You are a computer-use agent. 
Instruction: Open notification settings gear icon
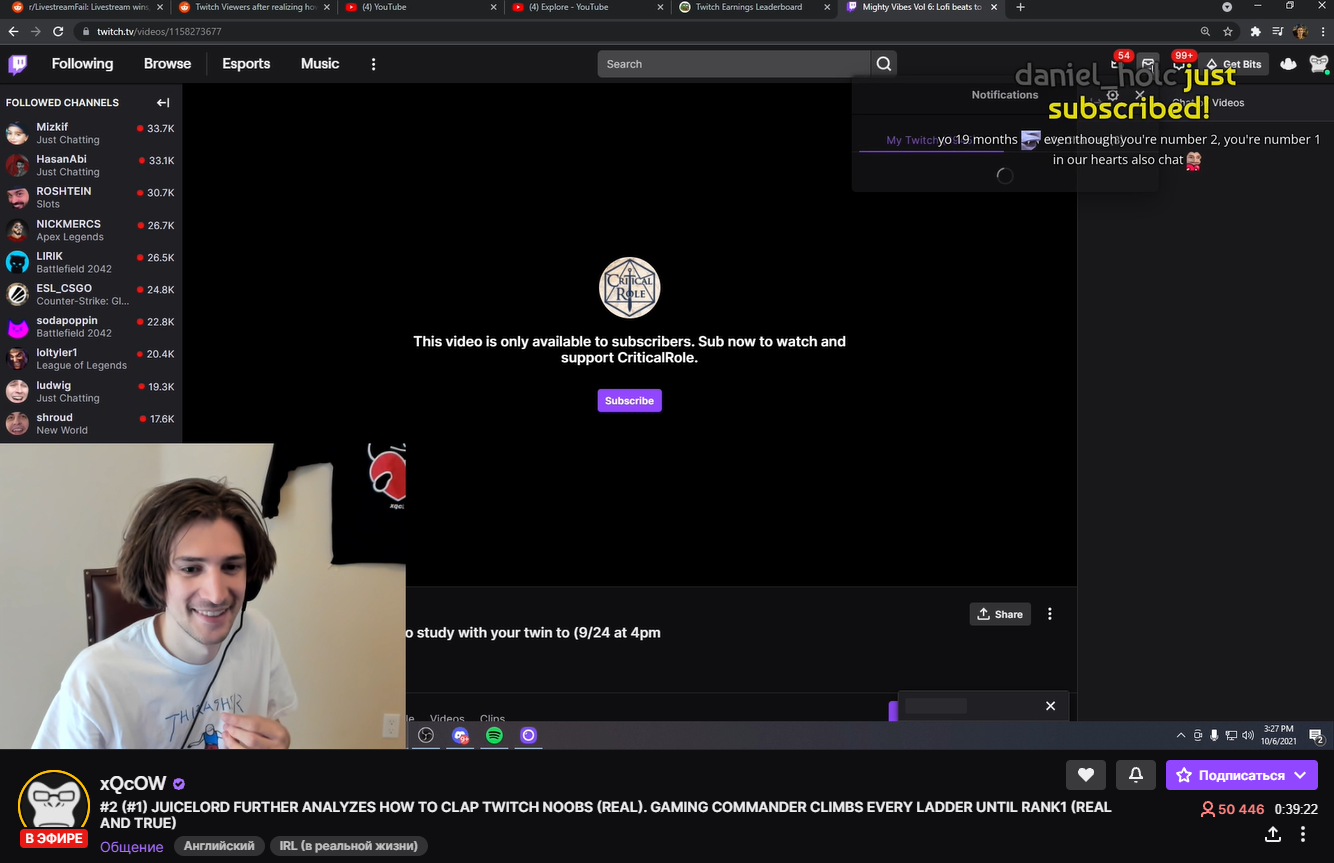click(1112, 95)
